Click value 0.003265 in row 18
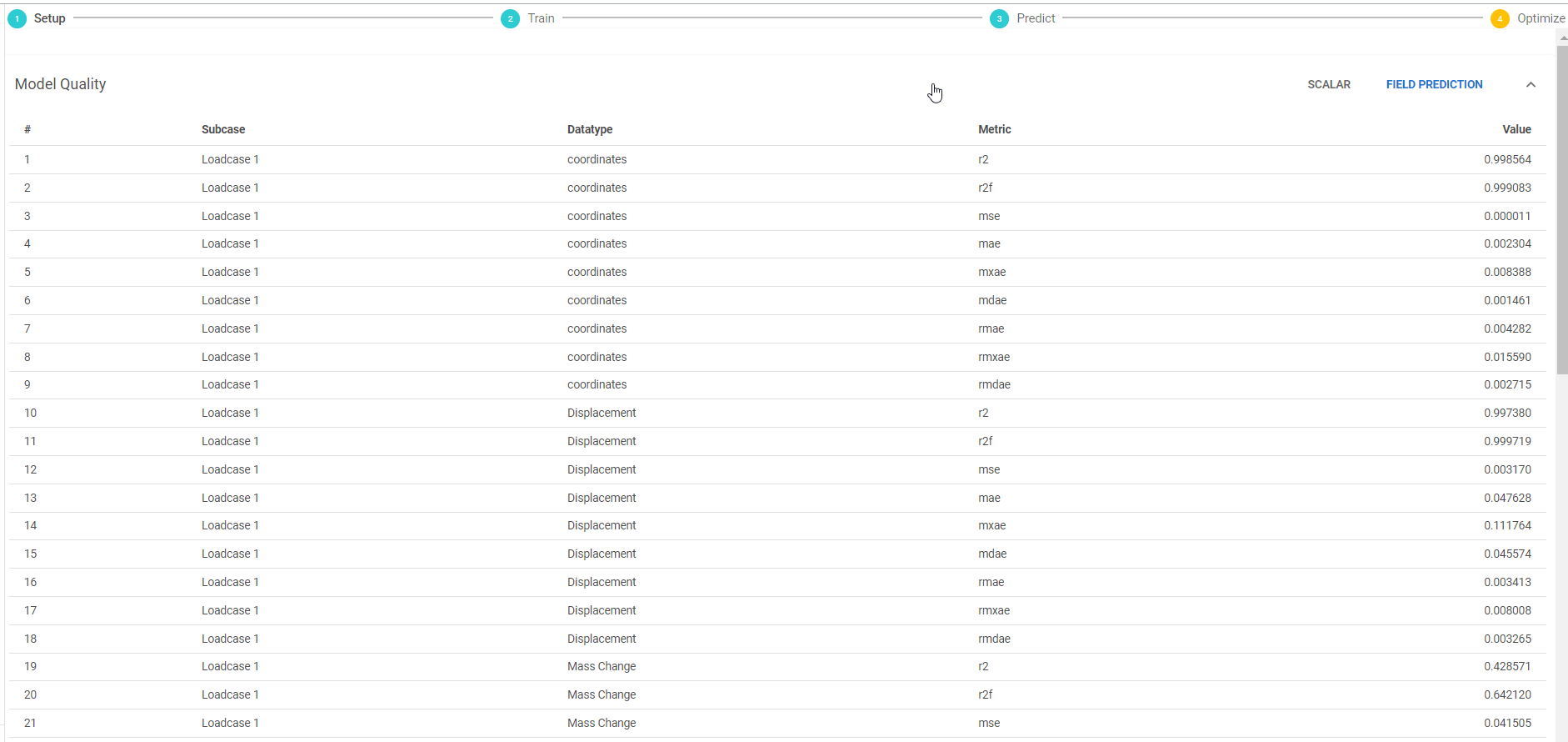Screen dimensions: 1568x742 (1507, 639)
